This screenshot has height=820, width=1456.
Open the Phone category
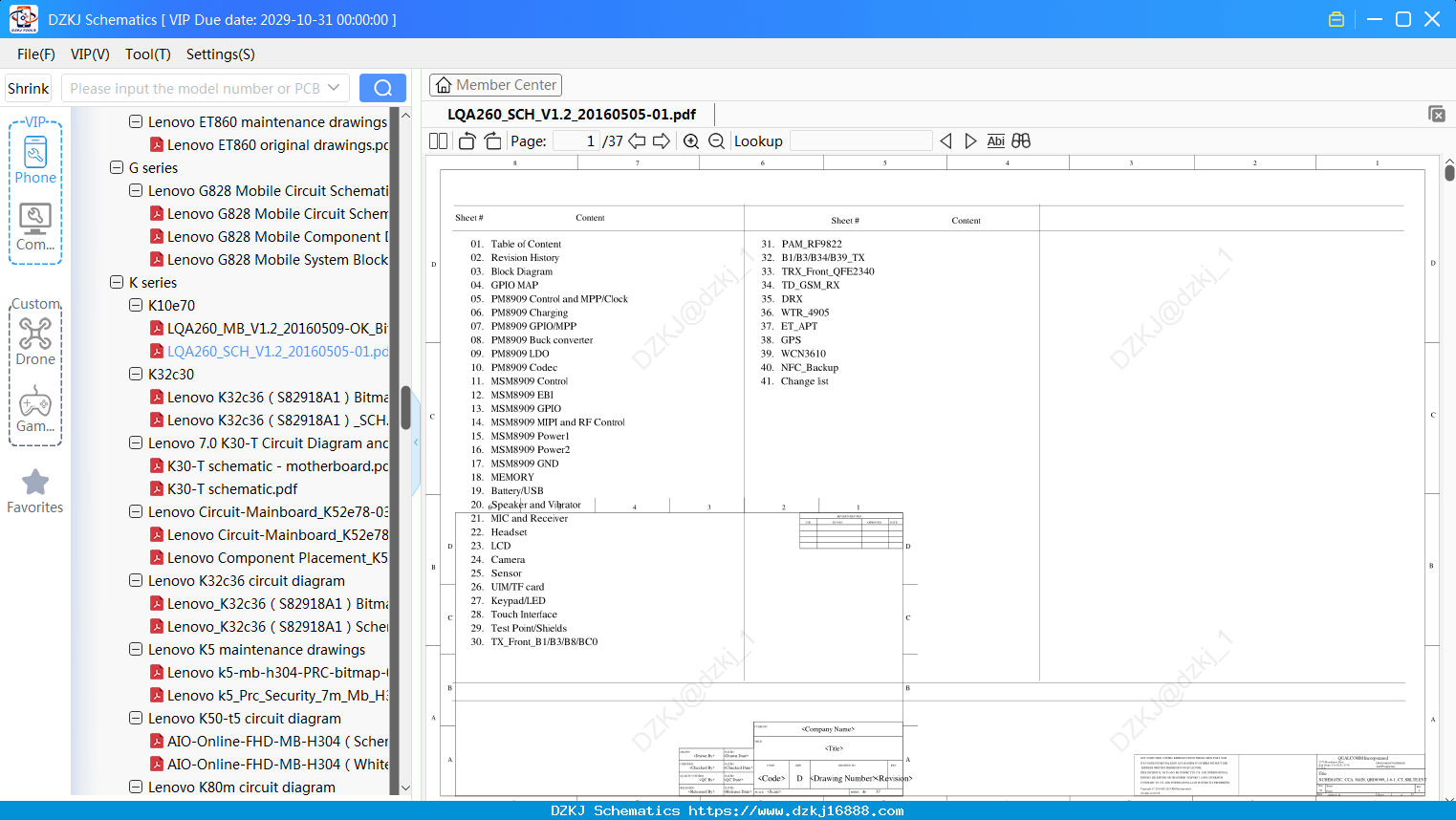tap(35, 159)
